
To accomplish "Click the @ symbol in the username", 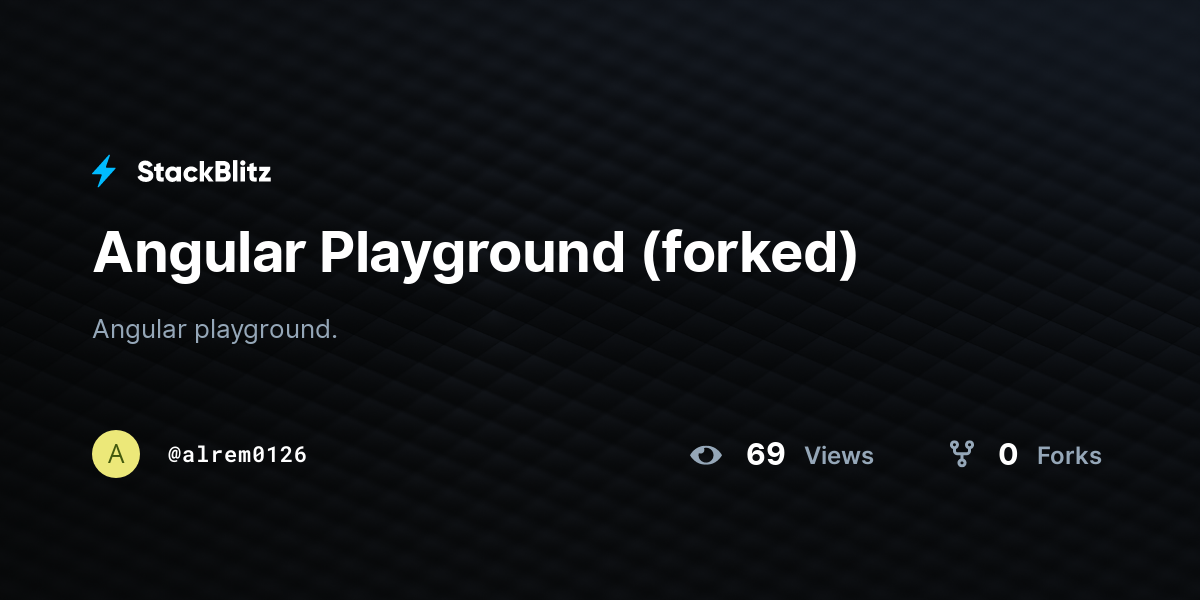I will [174, 455].
